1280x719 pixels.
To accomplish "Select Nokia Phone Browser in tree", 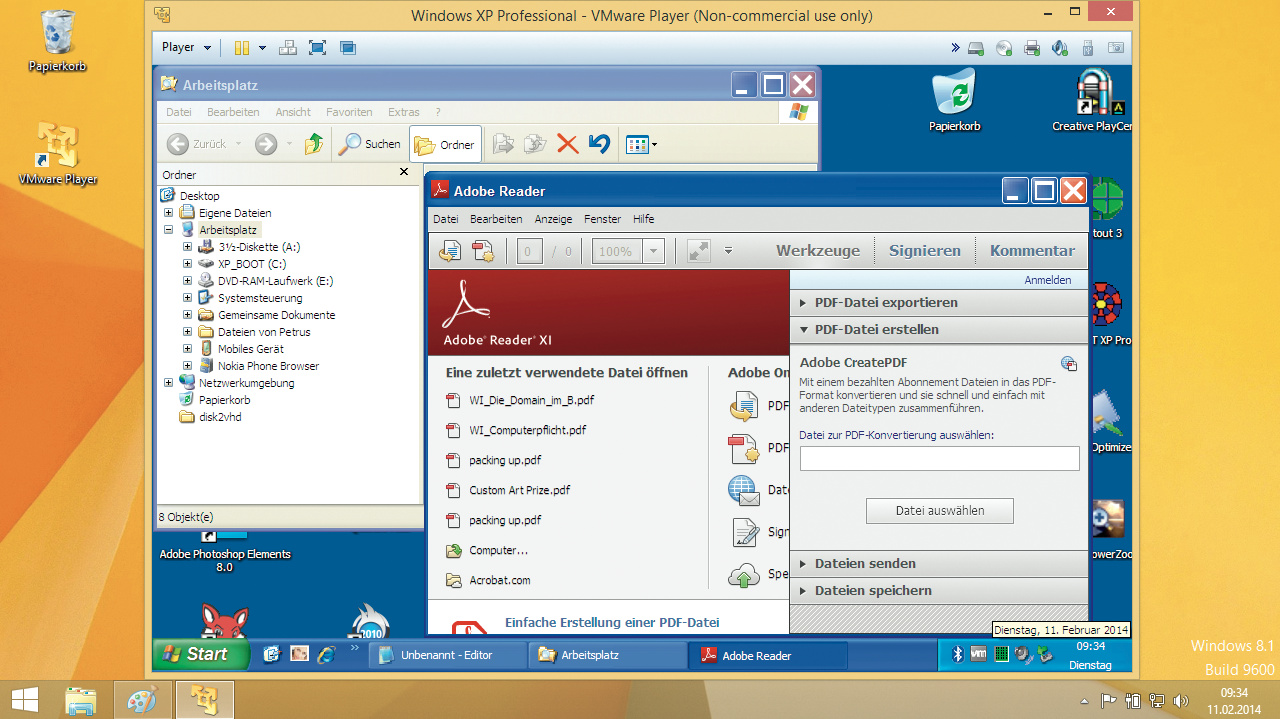I will 268,366.
